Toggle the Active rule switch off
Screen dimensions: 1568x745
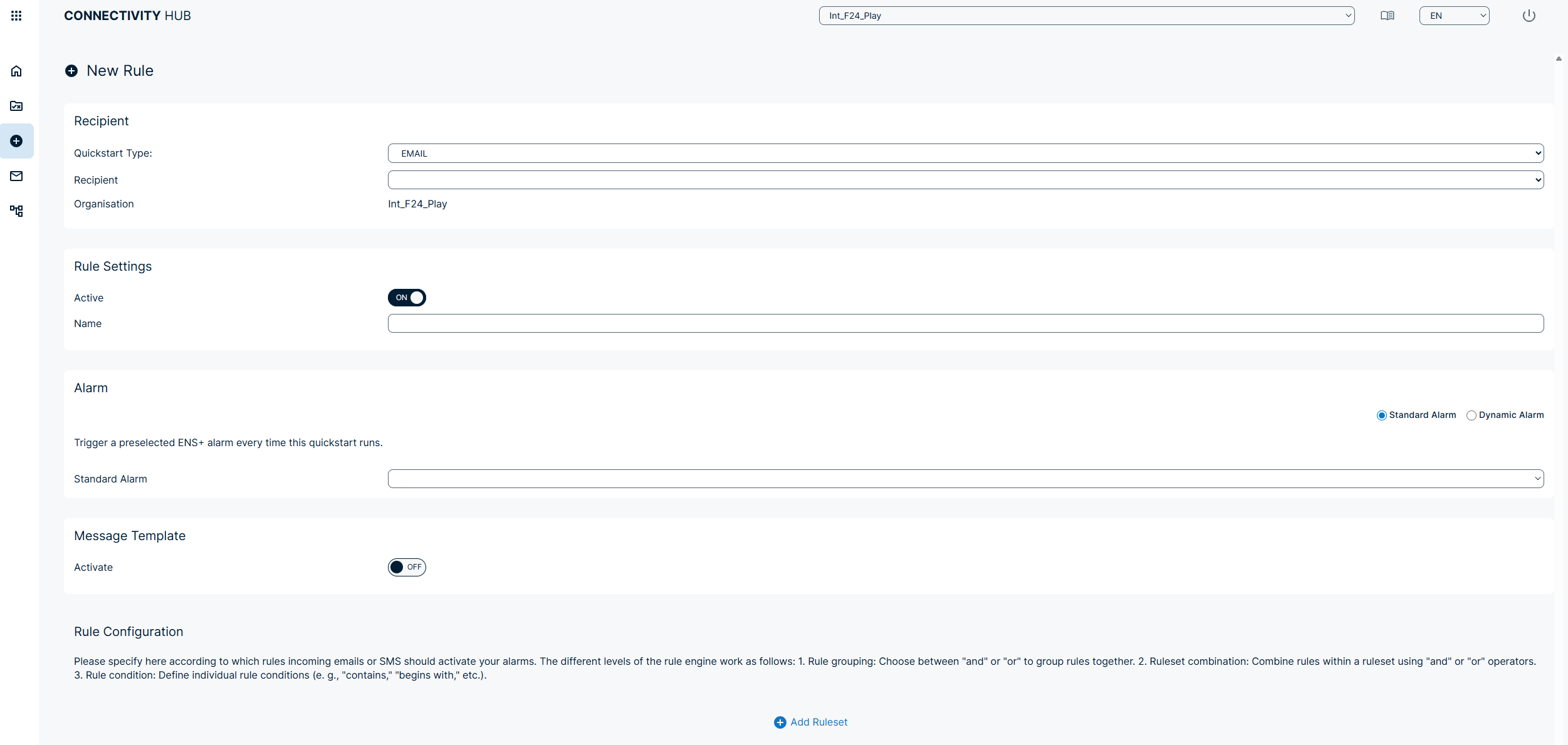pos(407,298)
